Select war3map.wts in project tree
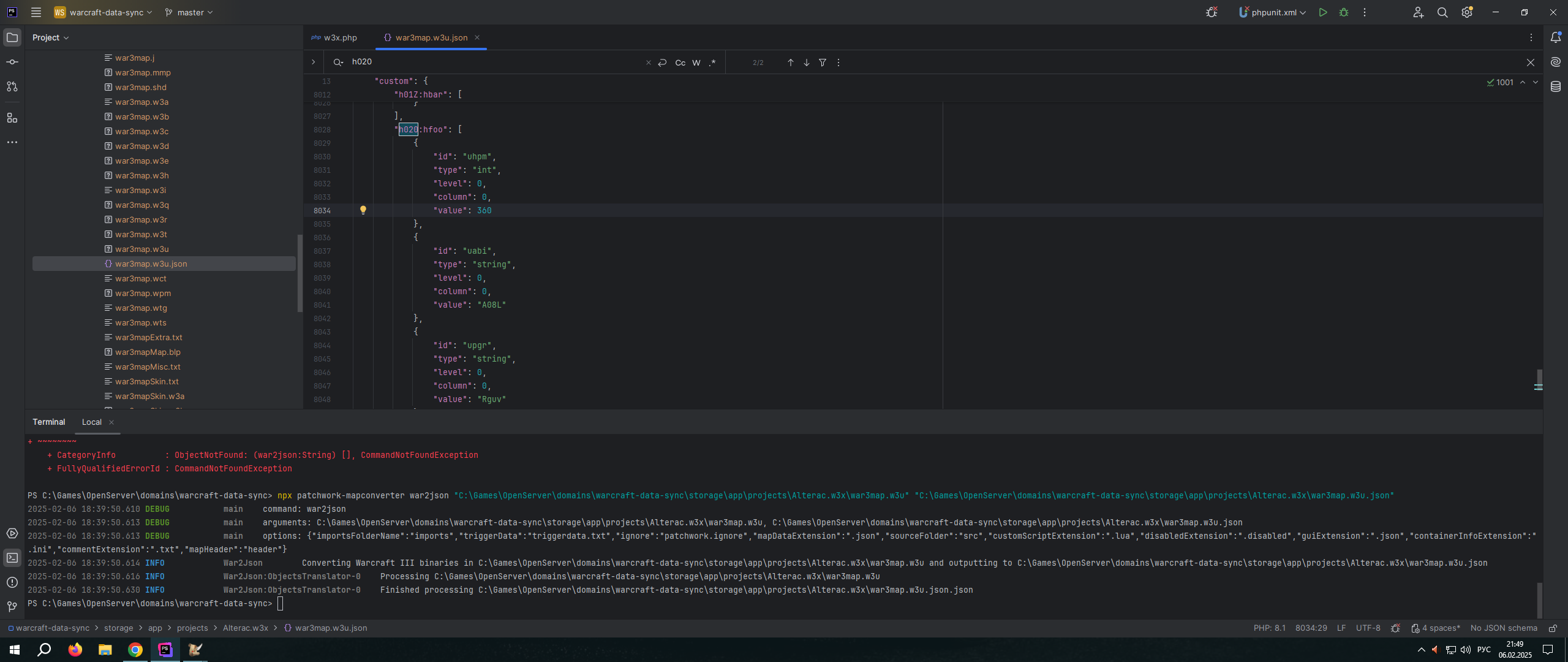The width and height of the screenshot is (1568, 662). coord(140,322)
